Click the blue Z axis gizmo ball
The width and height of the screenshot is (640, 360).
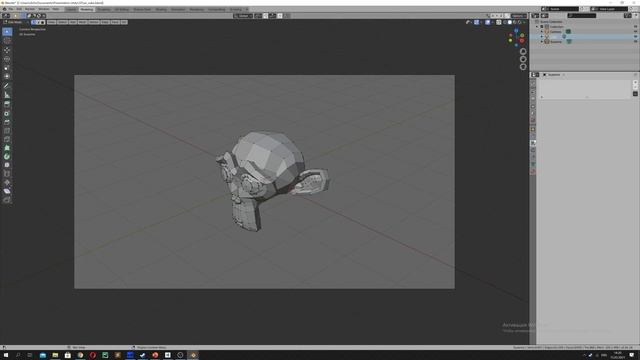(516, 30)
